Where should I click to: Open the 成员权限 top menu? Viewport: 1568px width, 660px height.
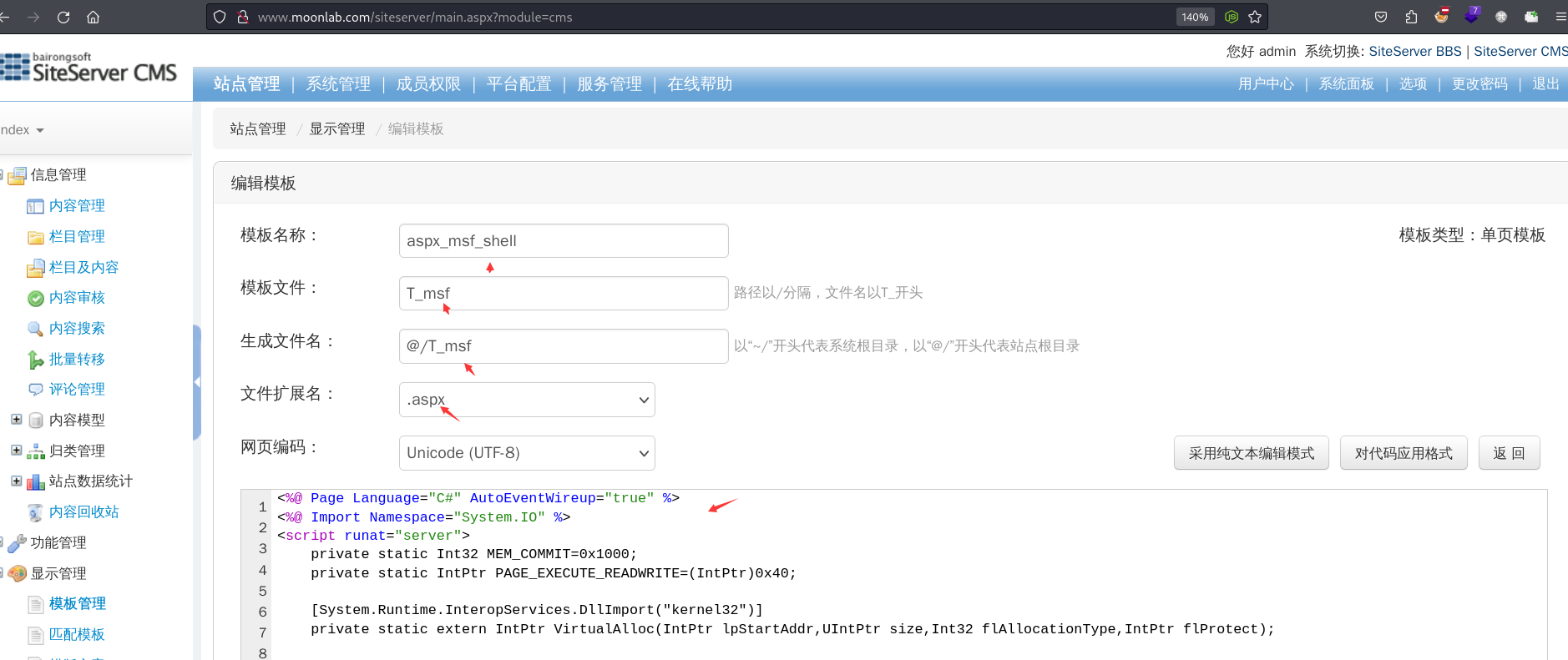pos(428,84)
